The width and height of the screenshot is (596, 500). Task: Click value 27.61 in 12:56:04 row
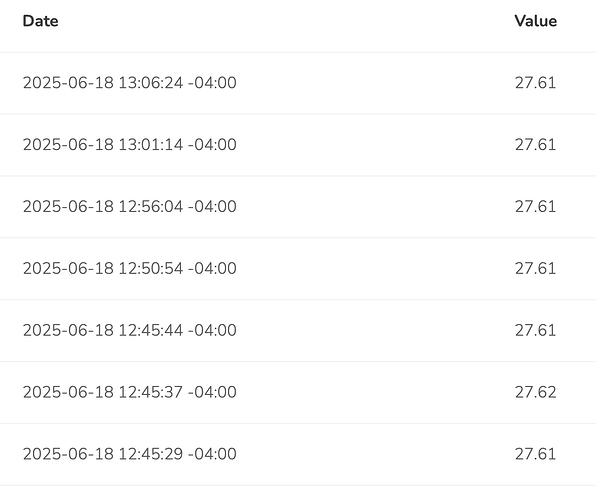point(536,207)
